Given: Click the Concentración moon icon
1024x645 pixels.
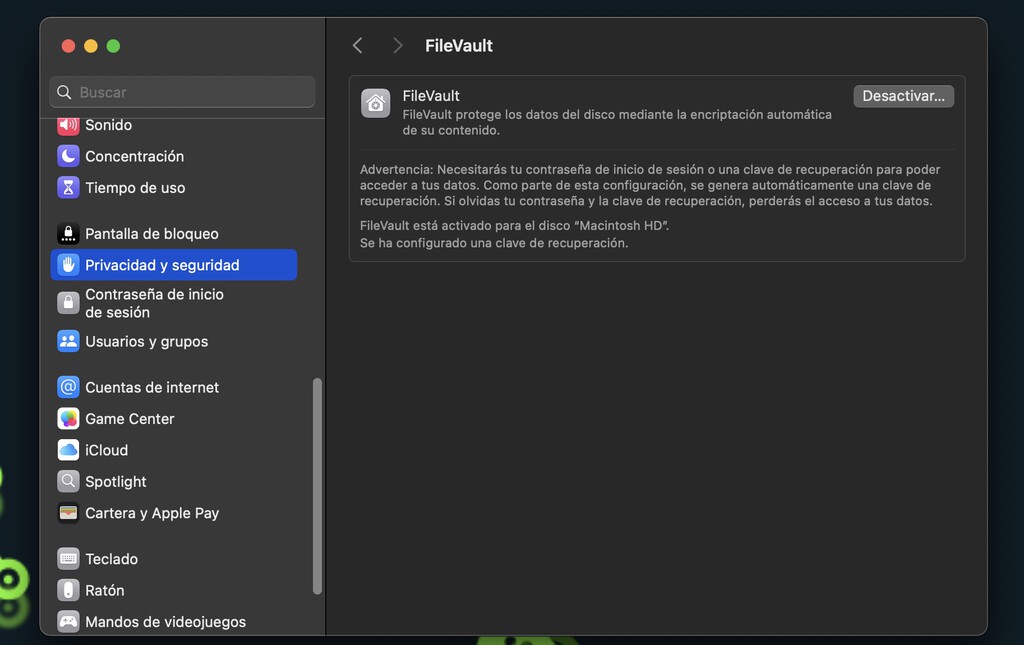Looking at the screenshot, I should point(68,156).
